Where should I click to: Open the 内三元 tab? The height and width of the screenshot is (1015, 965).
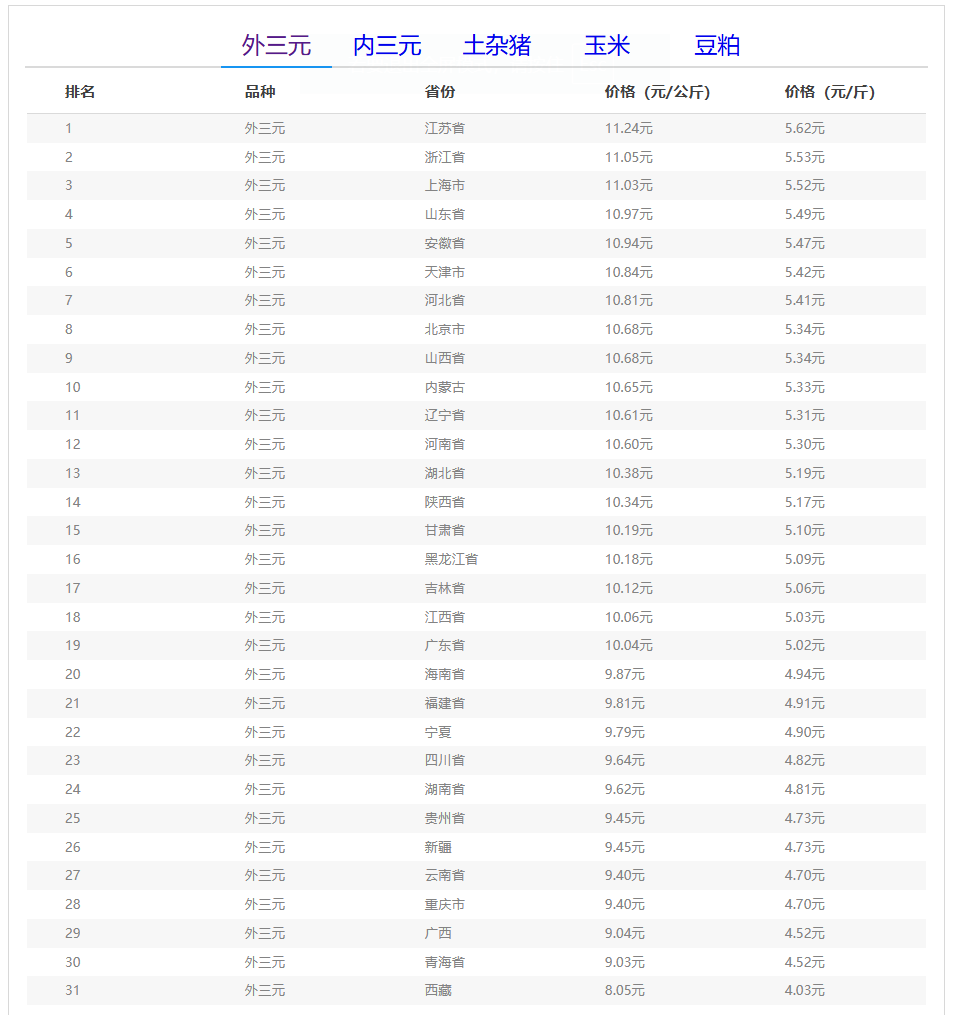click(x=387, y=46)
